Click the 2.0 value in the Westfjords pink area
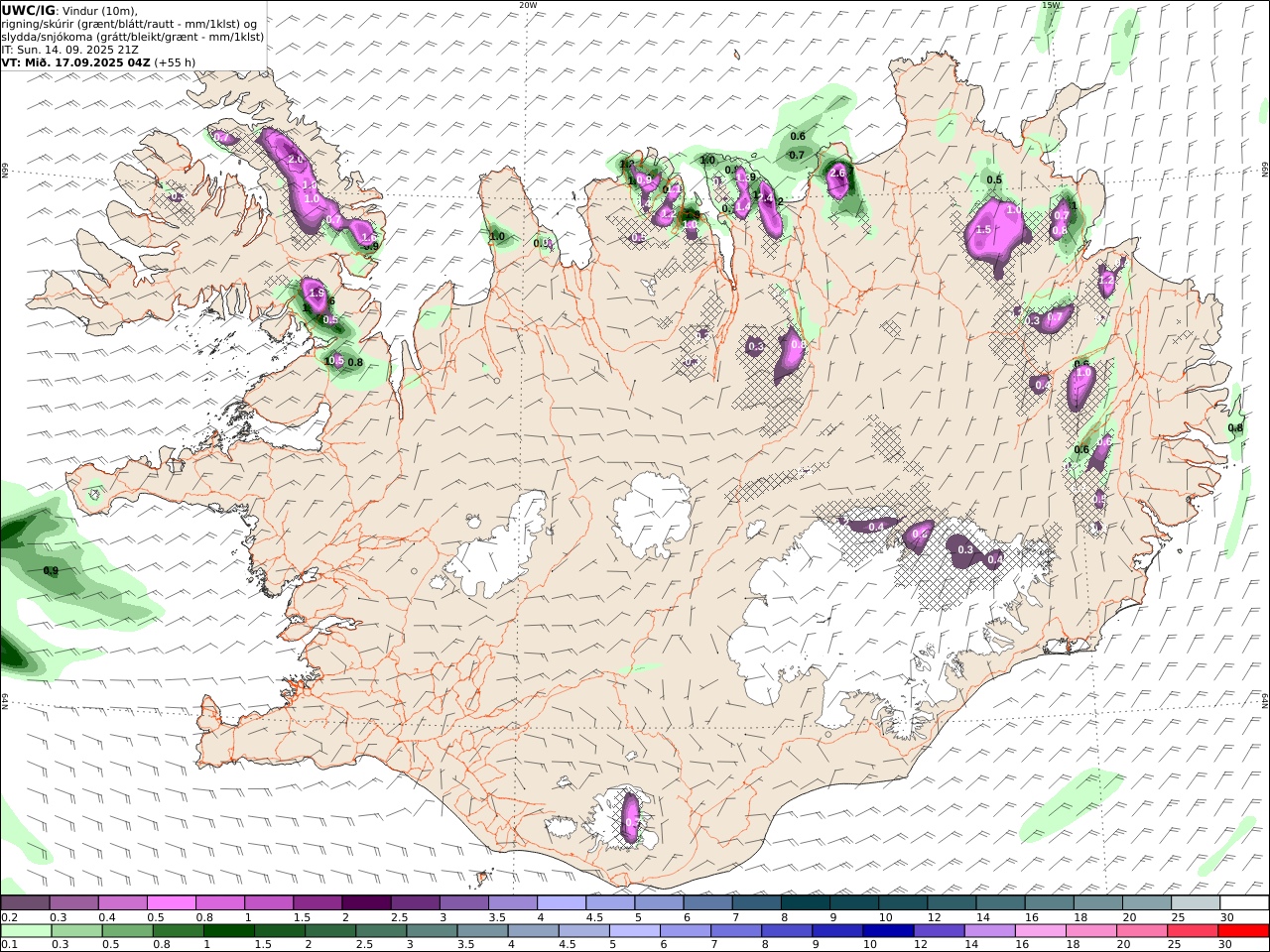1270x952 pixels. [295, 159]
